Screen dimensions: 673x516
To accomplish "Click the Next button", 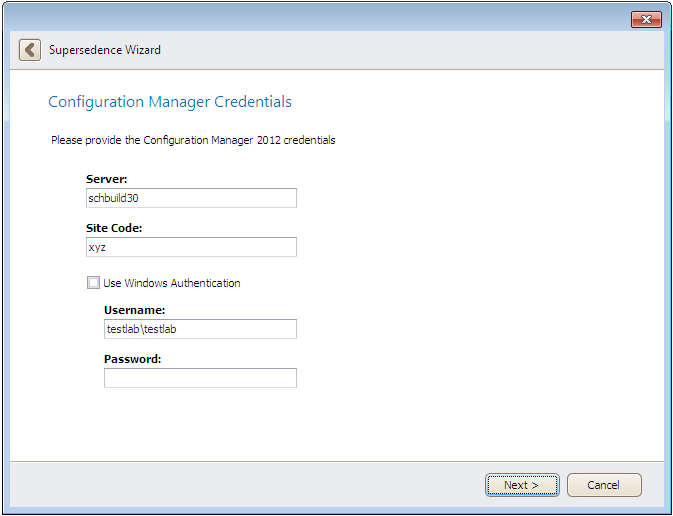I will click(521, 485).
